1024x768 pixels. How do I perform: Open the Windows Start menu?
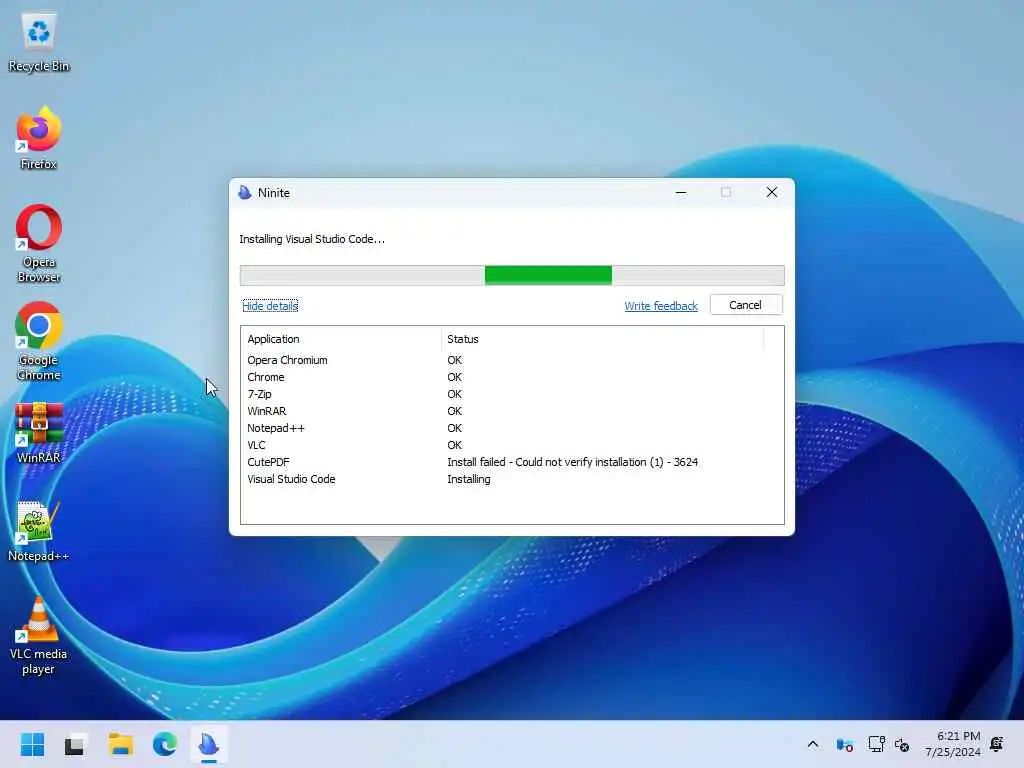click(x=32, y=744)
